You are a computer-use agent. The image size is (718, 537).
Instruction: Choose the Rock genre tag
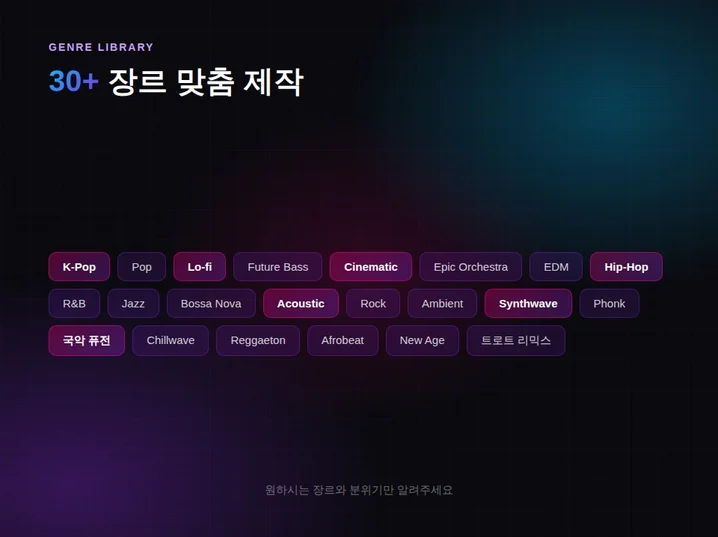pyautogui.click(x=373, y=304)
